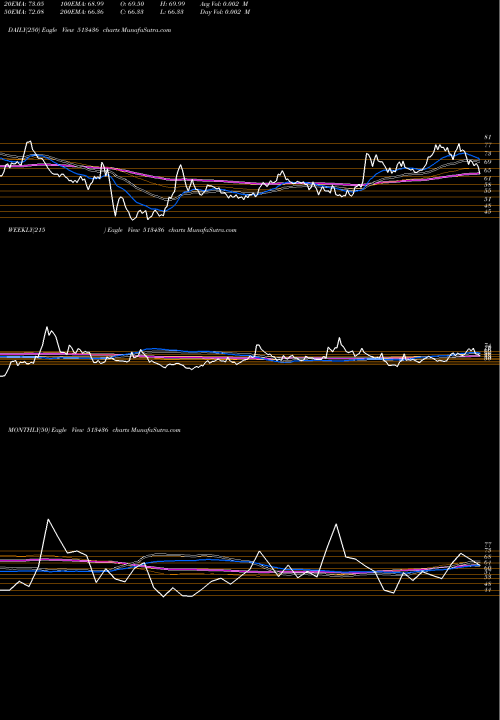500x720 pixels.
Task: Click the DAILY chart title label
Action: [90, 30]
